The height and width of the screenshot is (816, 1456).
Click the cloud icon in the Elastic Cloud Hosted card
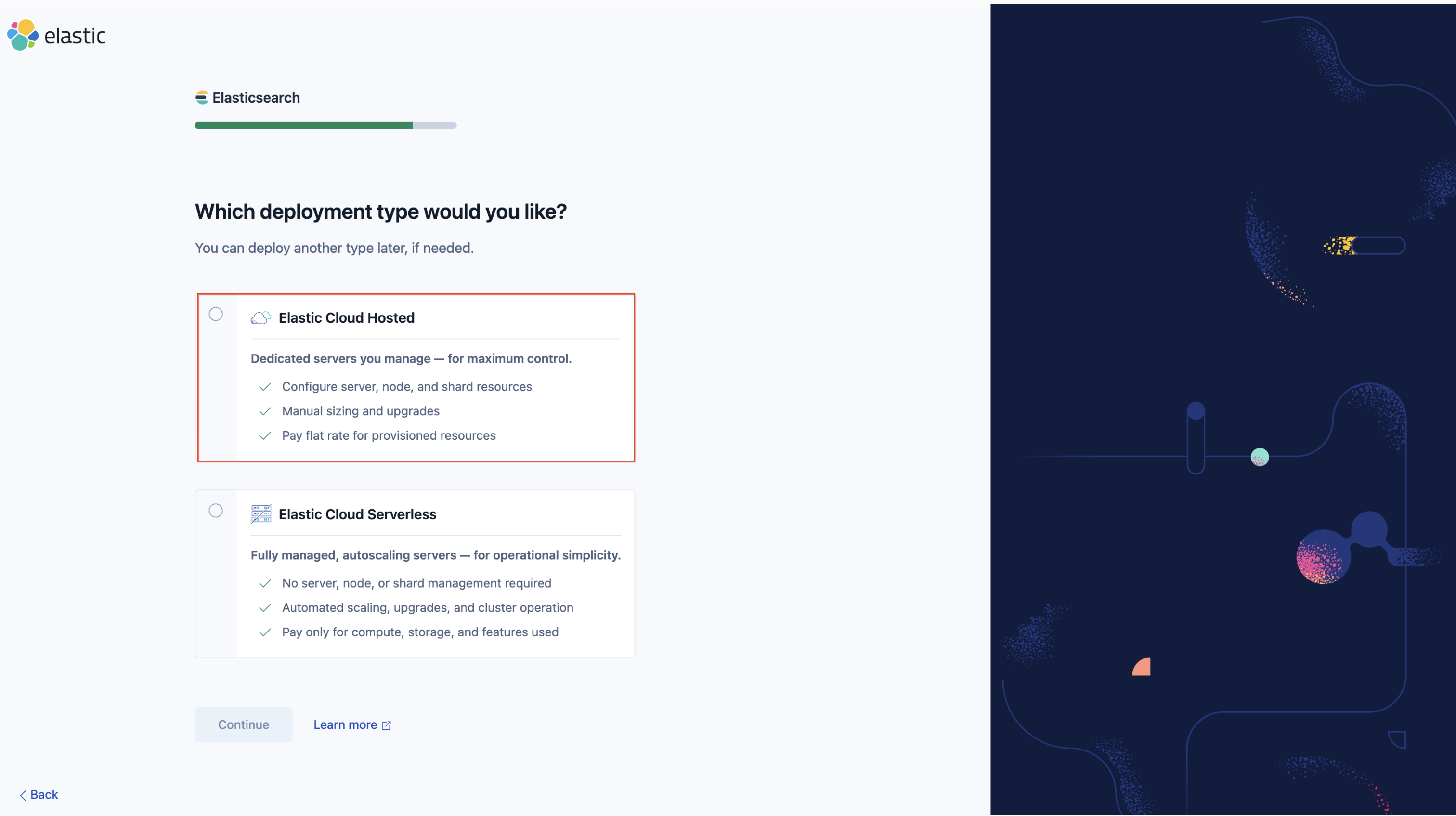[x=260, y=317]
